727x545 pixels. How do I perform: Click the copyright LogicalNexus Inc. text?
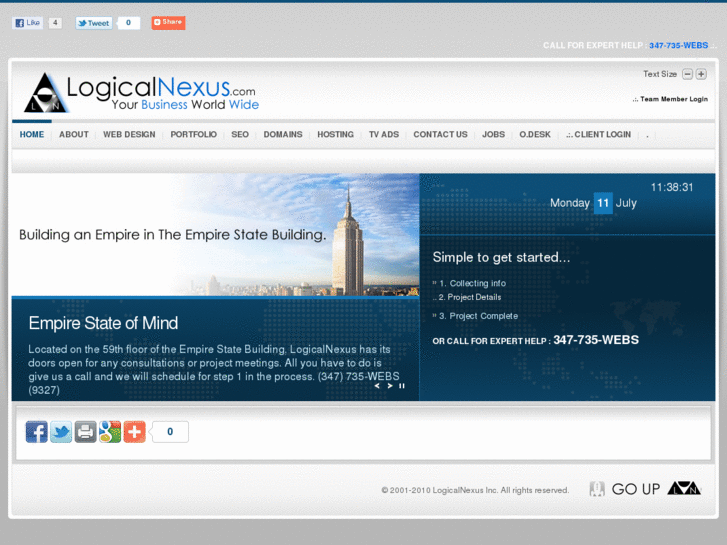475,490
